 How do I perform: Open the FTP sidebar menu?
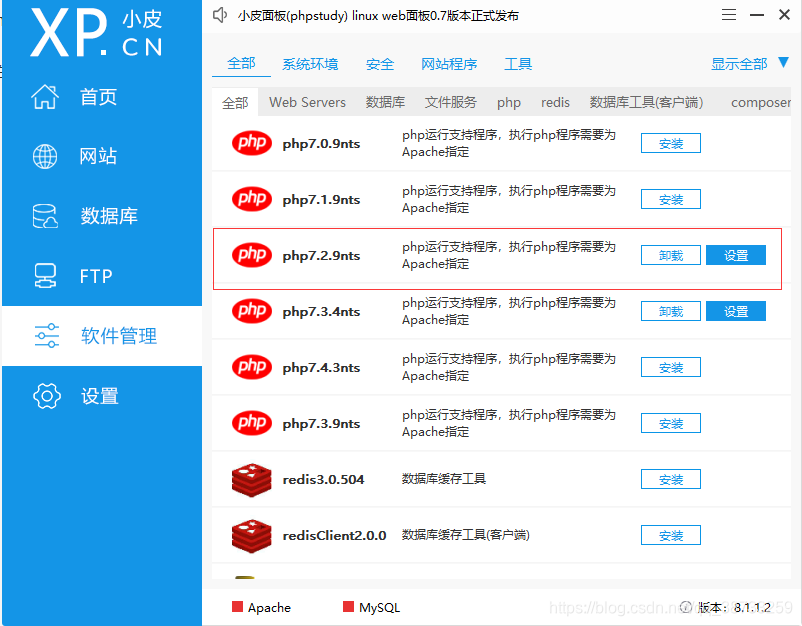coord(102,276)
